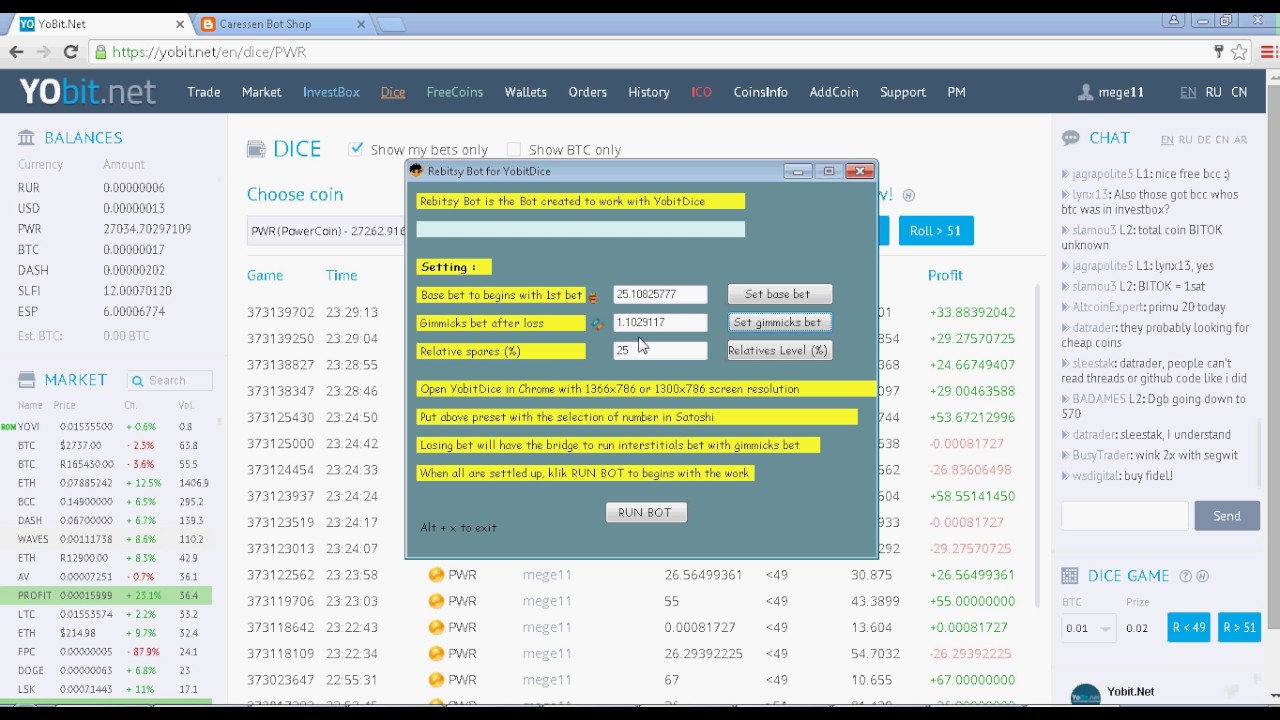This screenshot has width=1280, height=720.
Task: Click the Chrome user account icon in title bar
Action: coord(1174,19)
